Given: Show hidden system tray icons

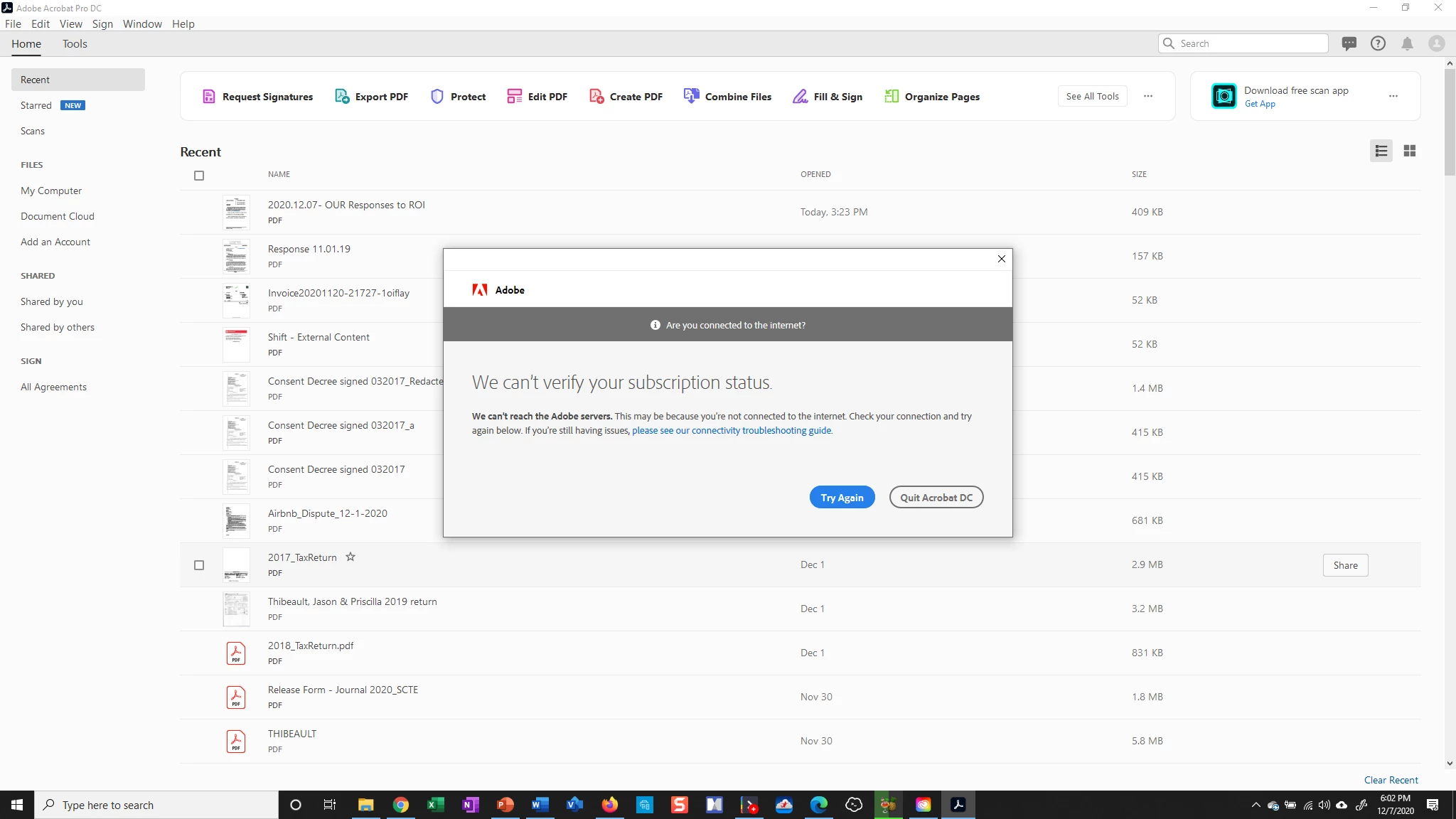Looking at the screenshot, I should (1256, 805).
